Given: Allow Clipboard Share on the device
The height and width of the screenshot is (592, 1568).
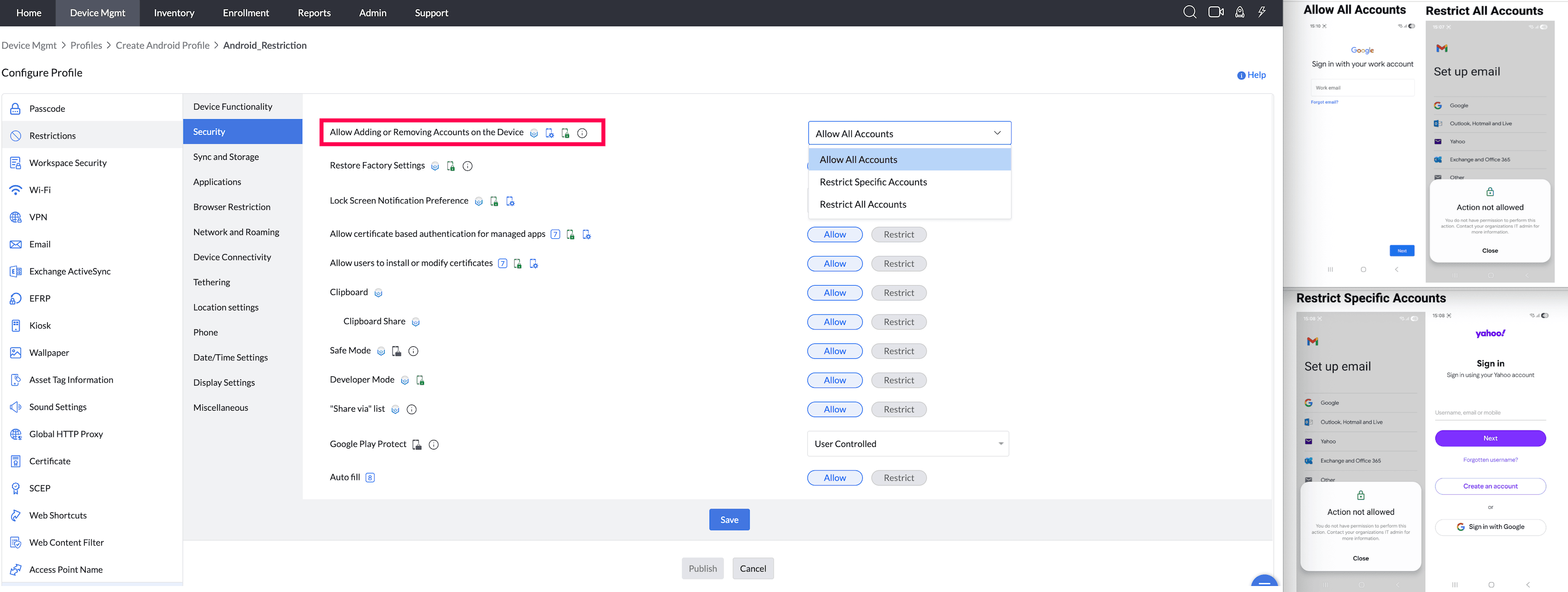Looking at the screenshot, I should tap(834, 321).
